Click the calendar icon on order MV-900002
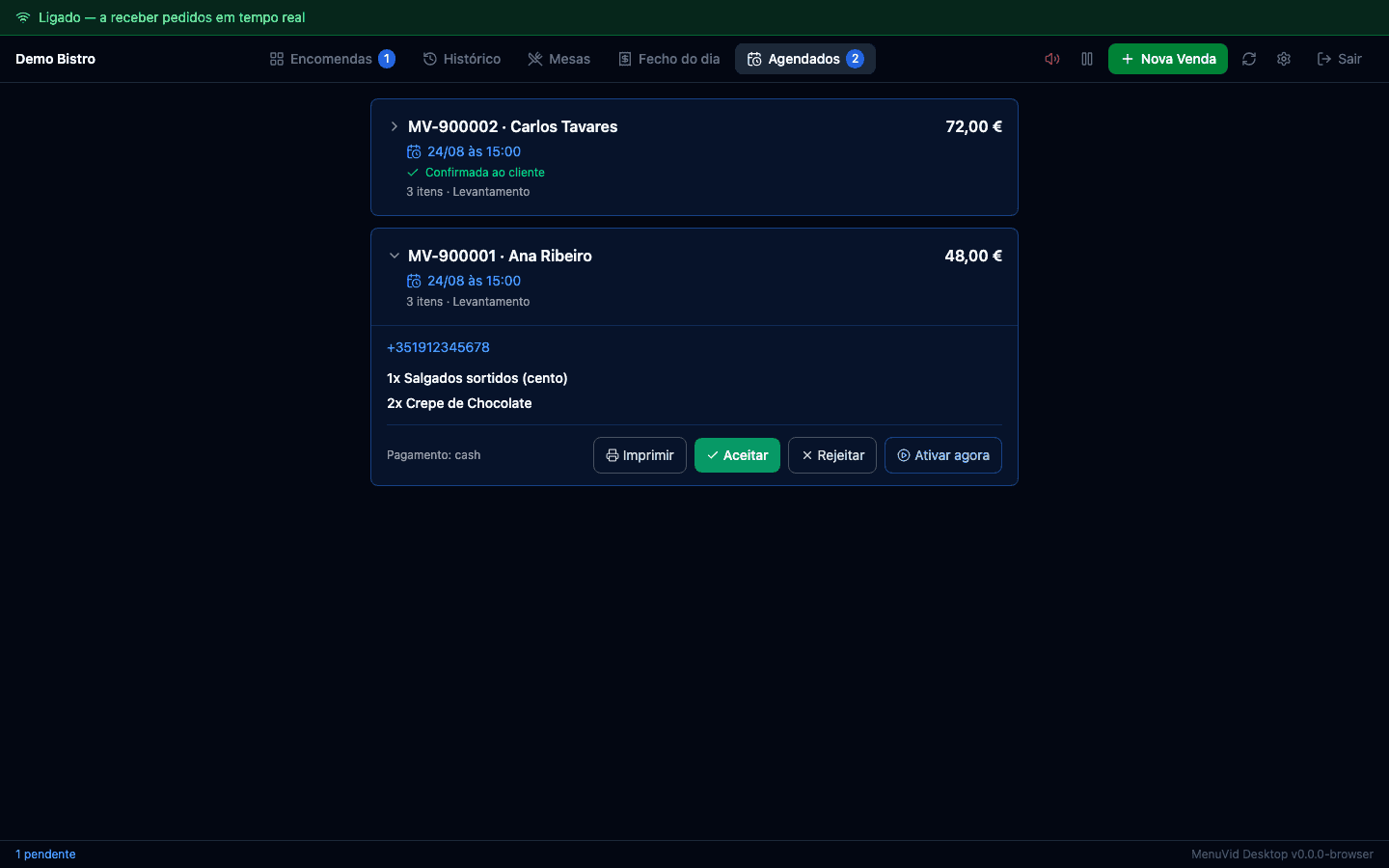Viewport: 1389px width, 868px height. (414, 151)
